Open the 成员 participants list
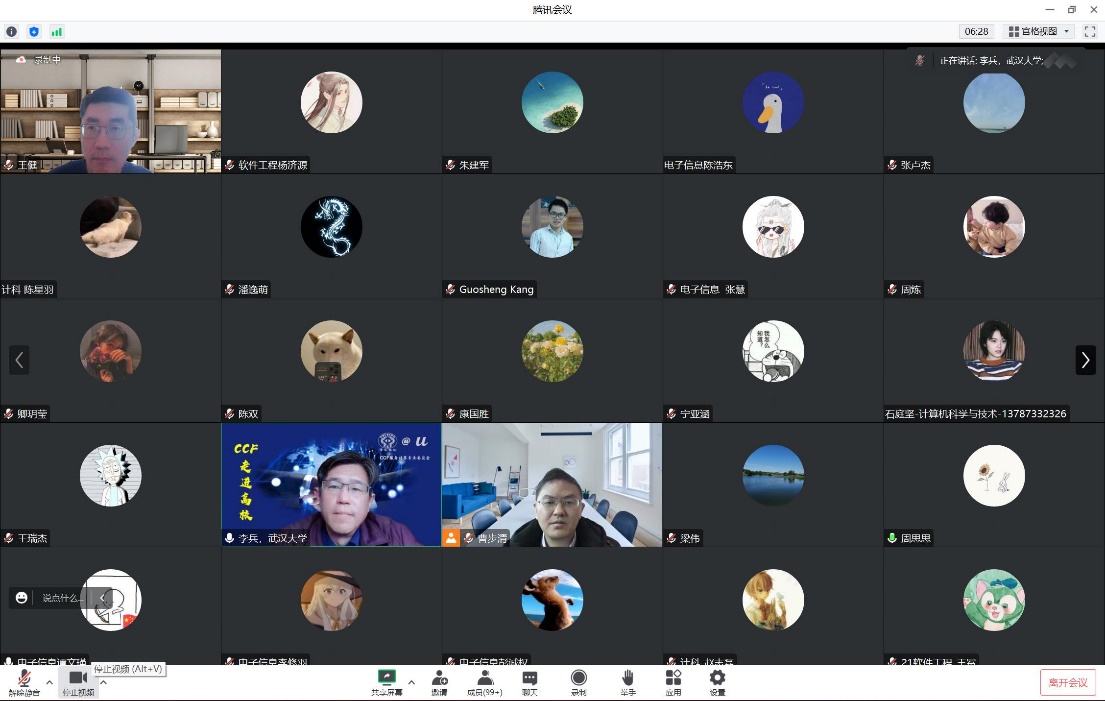 coord(485,680)
